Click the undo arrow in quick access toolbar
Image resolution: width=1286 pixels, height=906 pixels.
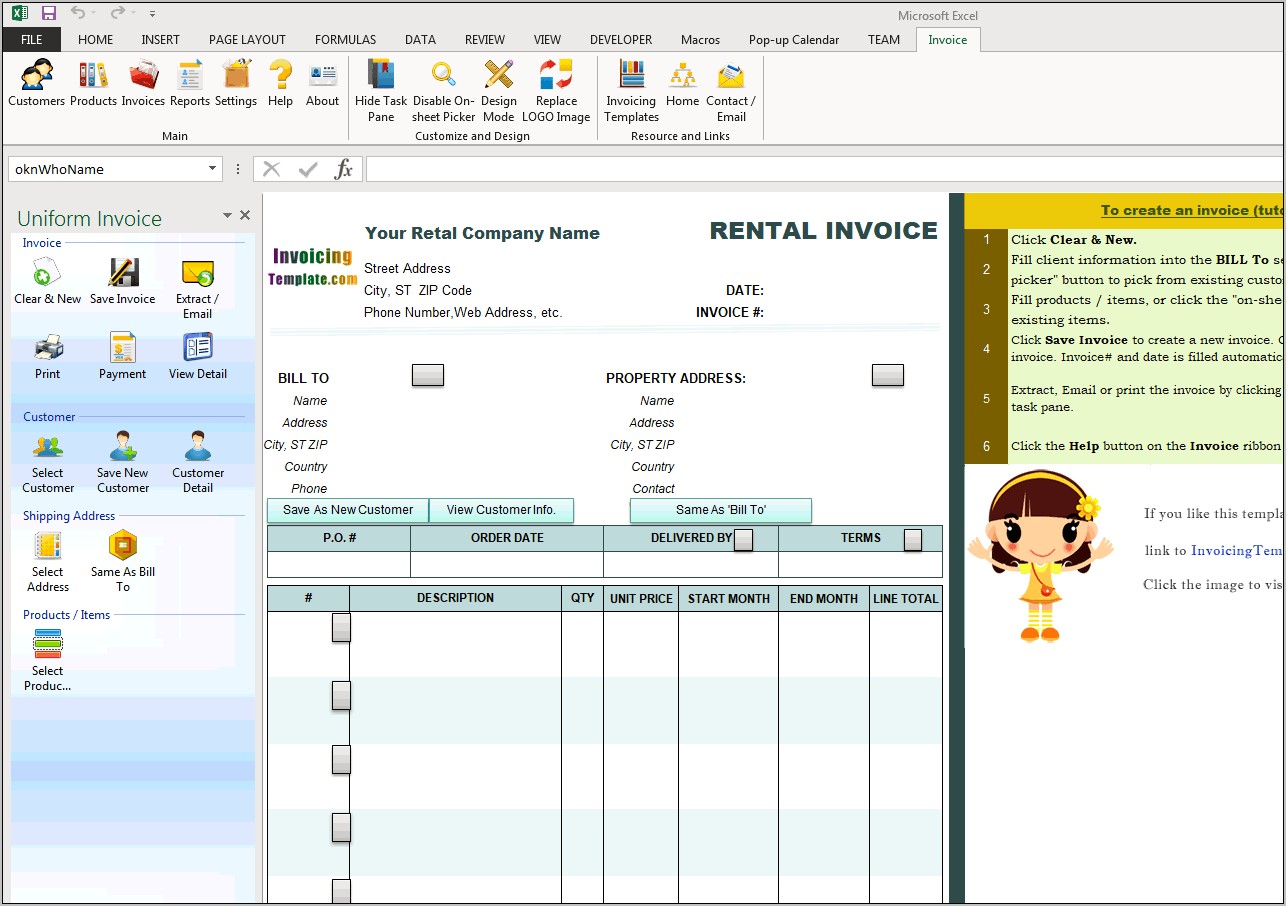click(x=77, y=13)
